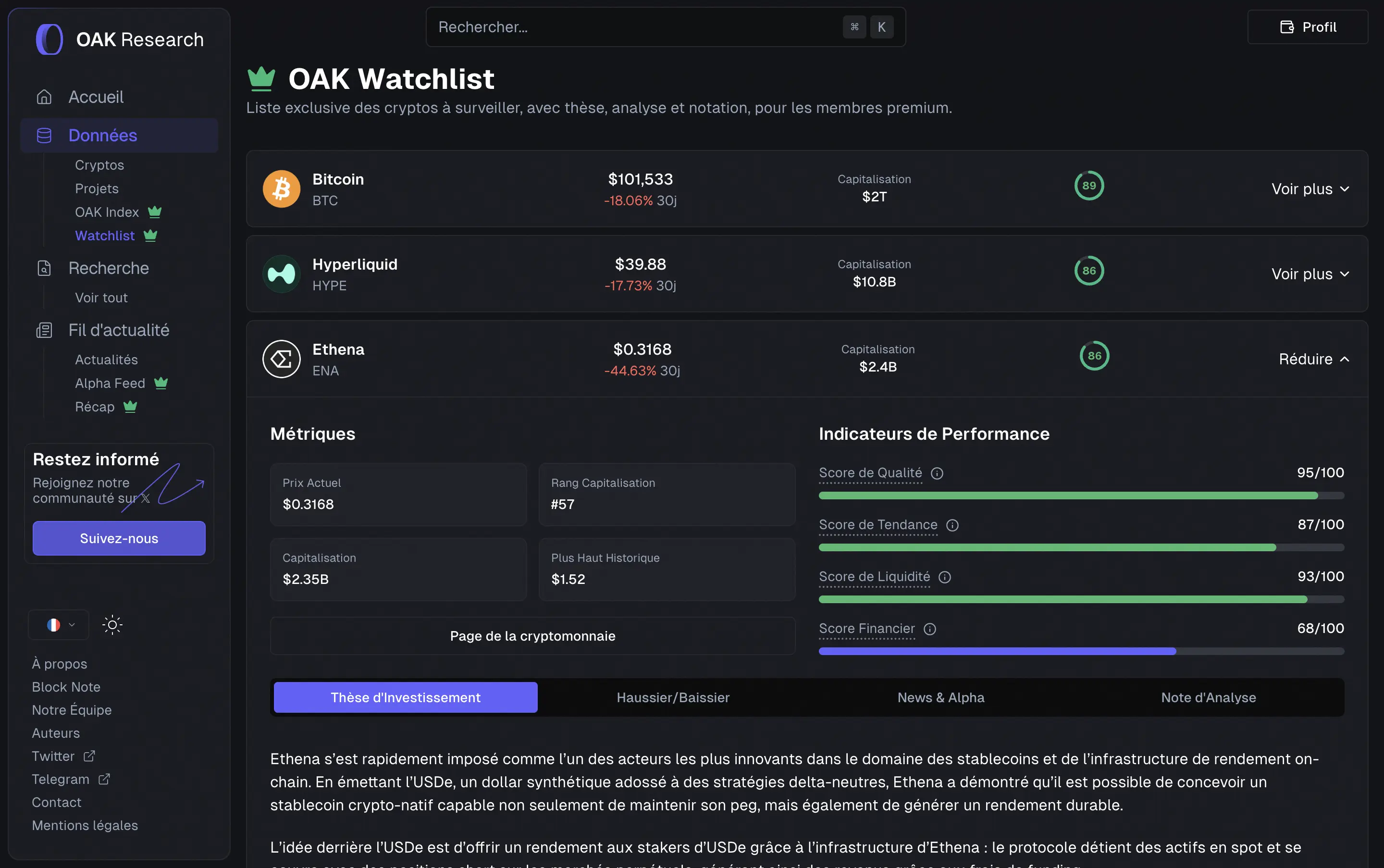The image size is (1384, 868).
Task: Switch to the Haussier/Baissier tab
Action: (x=673, y=697)
